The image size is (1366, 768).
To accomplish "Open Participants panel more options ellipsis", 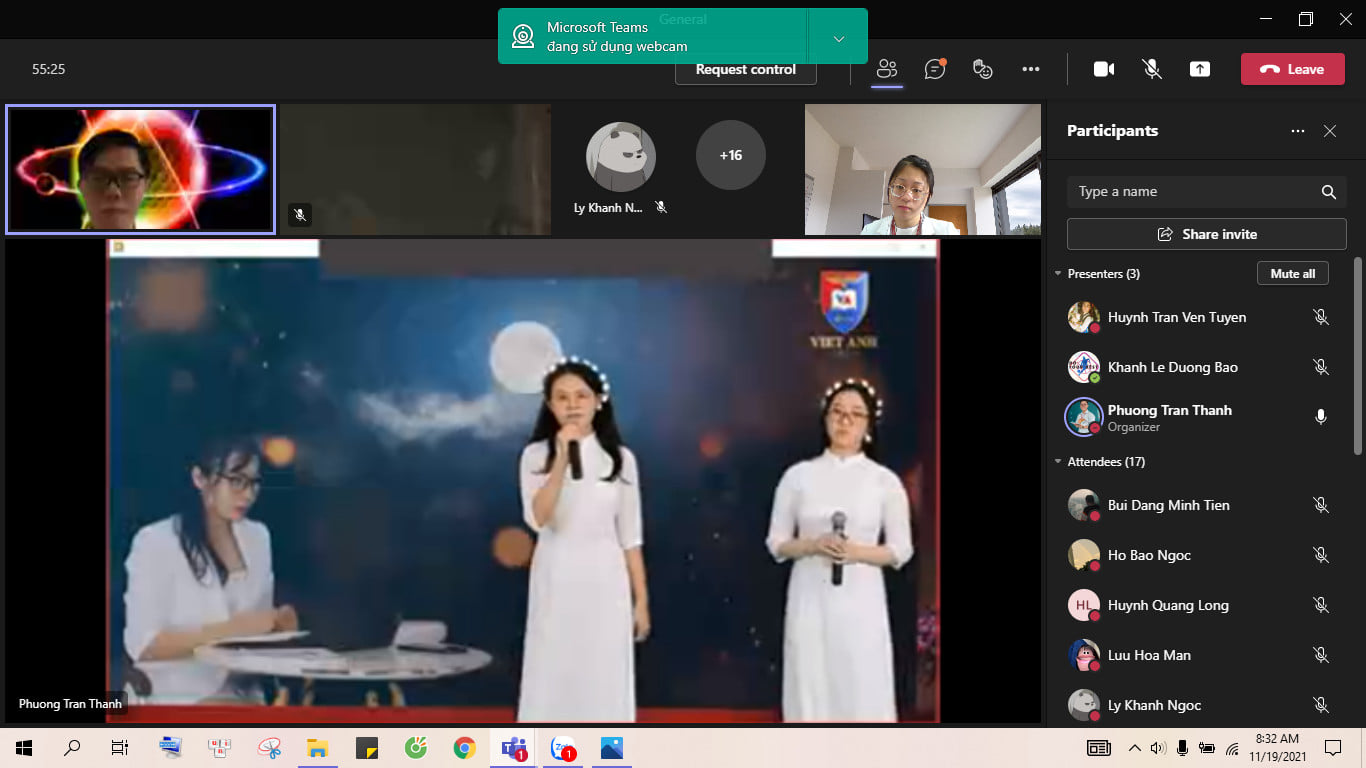I will pyautogui.click(x=1298, y=131).
